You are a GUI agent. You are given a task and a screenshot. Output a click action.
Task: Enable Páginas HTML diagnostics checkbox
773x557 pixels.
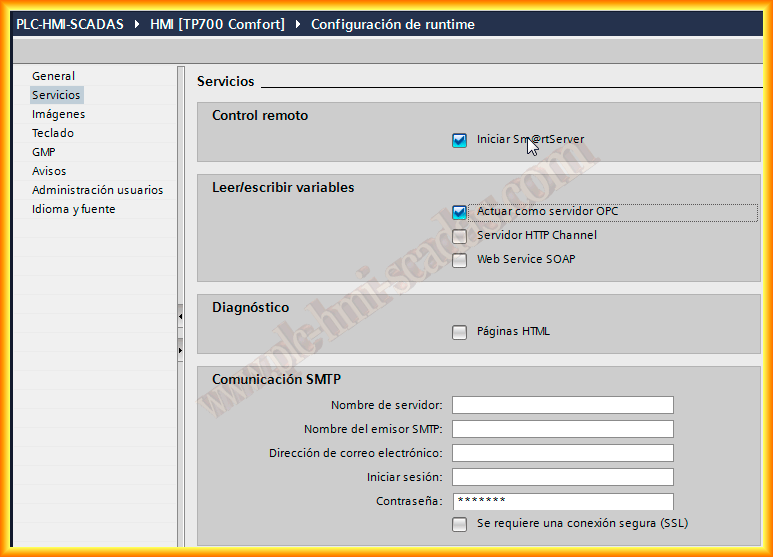coord(459,332)
